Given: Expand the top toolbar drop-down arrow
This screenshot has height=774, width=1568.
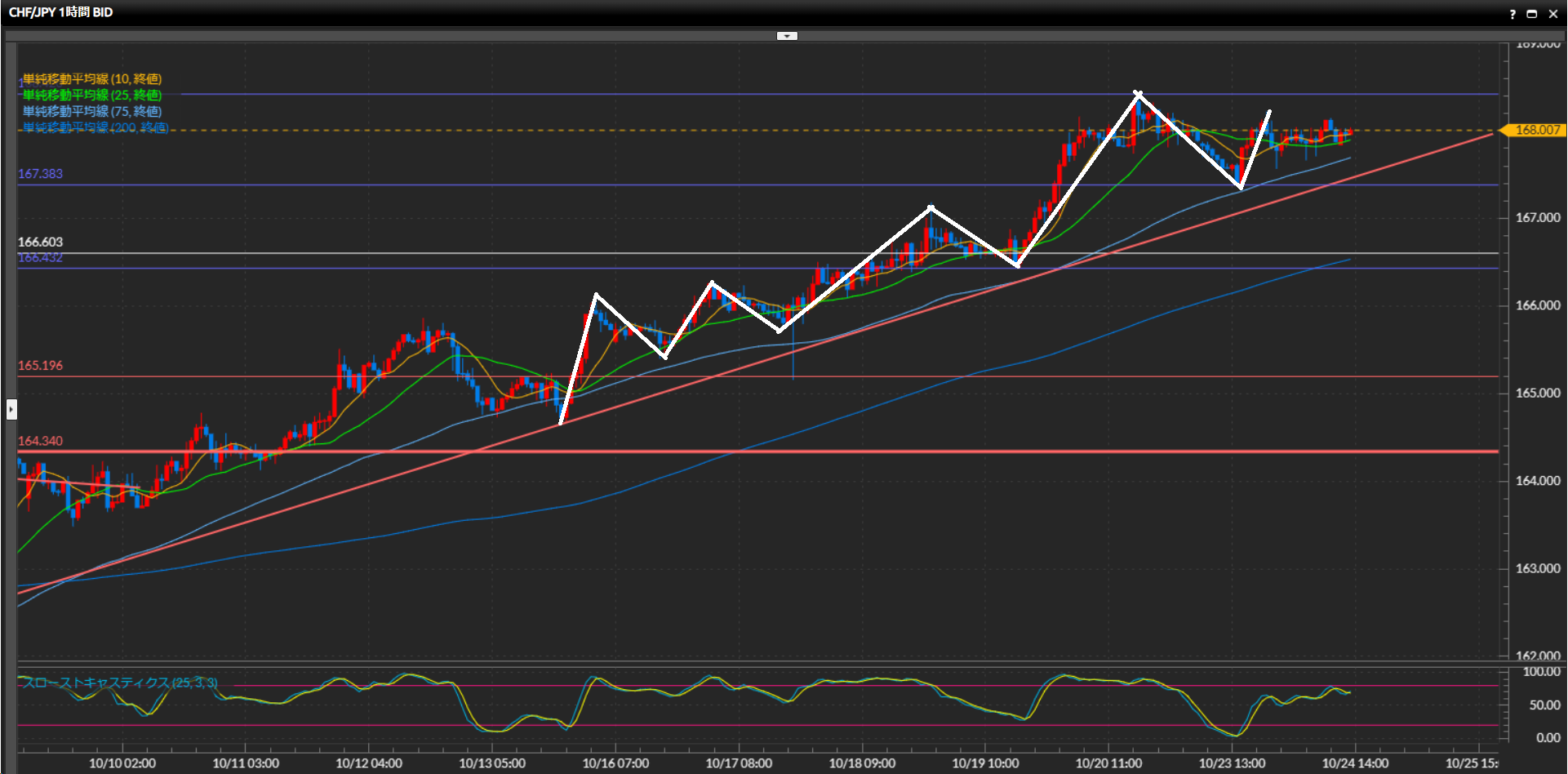Looking at the screenshot, I should tap(786, 36).
